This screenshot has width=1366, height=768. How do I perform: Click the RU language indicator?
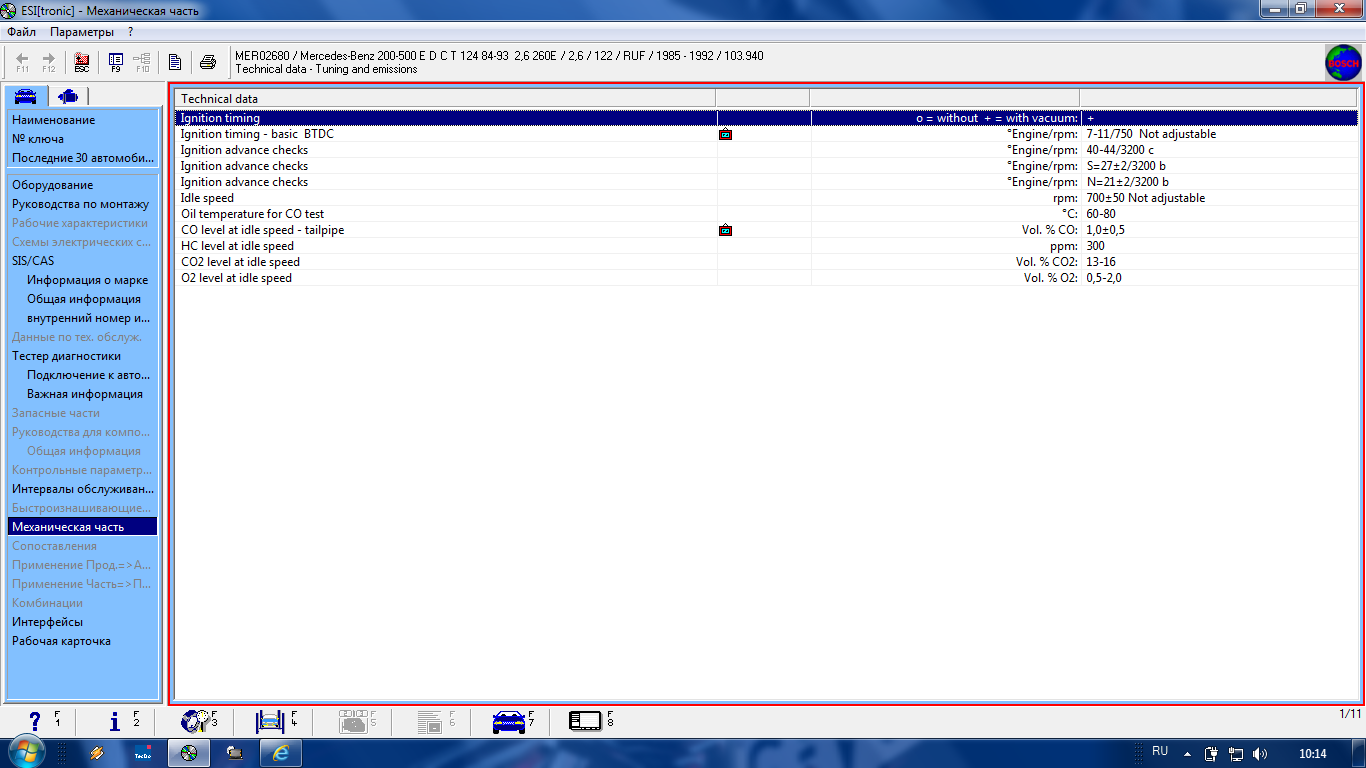[x=1160, y=751]
